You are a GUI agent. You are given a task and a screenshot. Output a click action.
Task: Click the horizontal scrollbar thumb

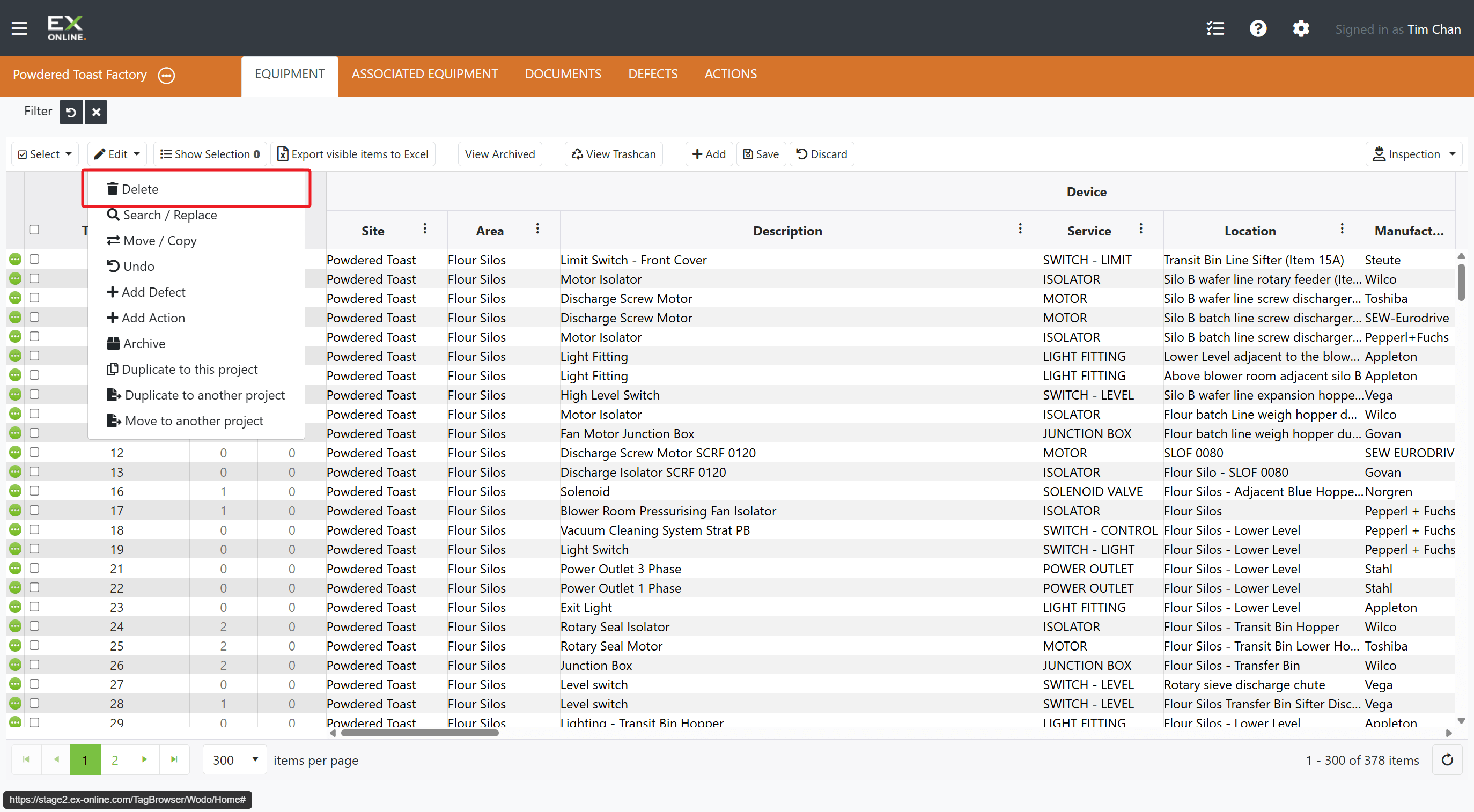coord(419,733)
